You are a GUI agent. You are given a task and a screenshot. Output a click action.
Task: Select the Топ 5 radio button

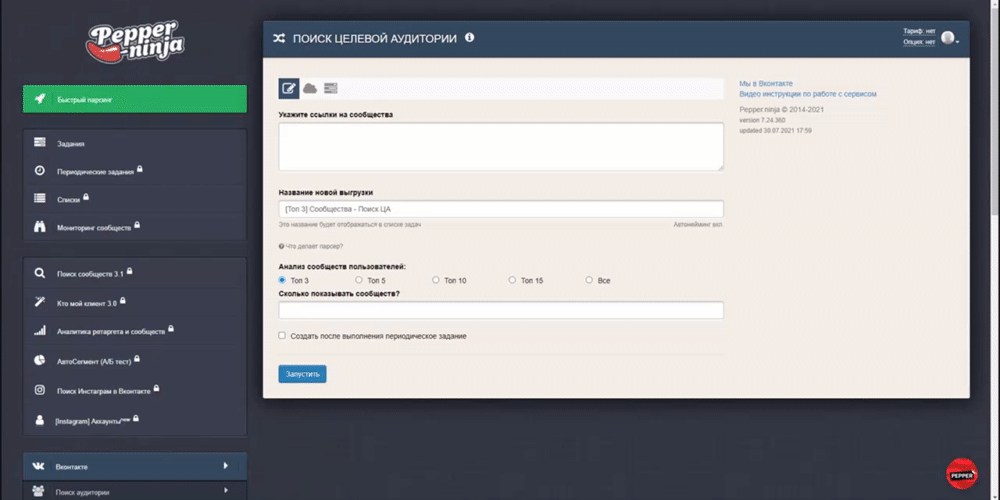pos(358,280)
